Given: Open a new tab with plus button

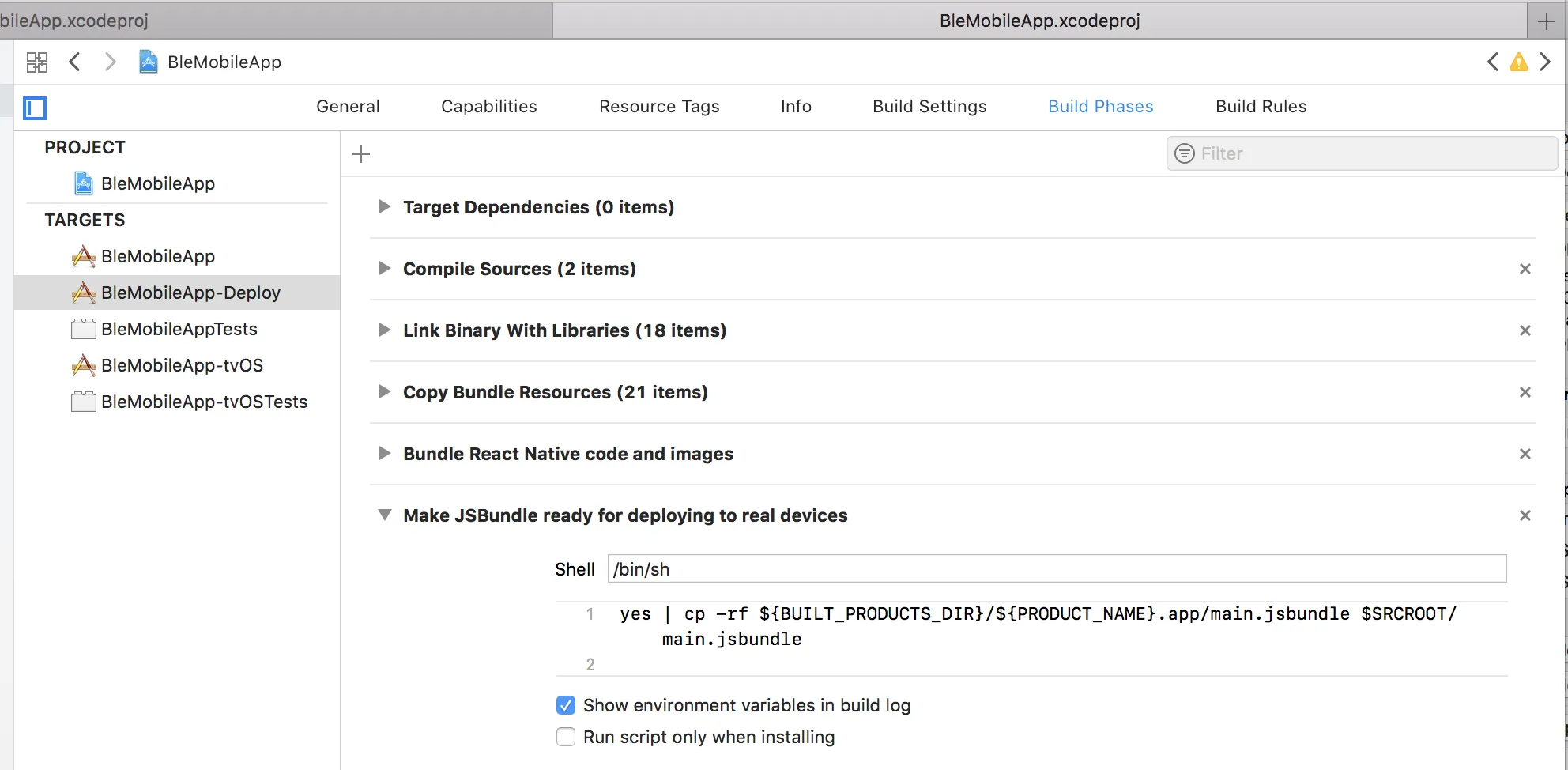Looking at the screenshot, I should point(1547,21).
